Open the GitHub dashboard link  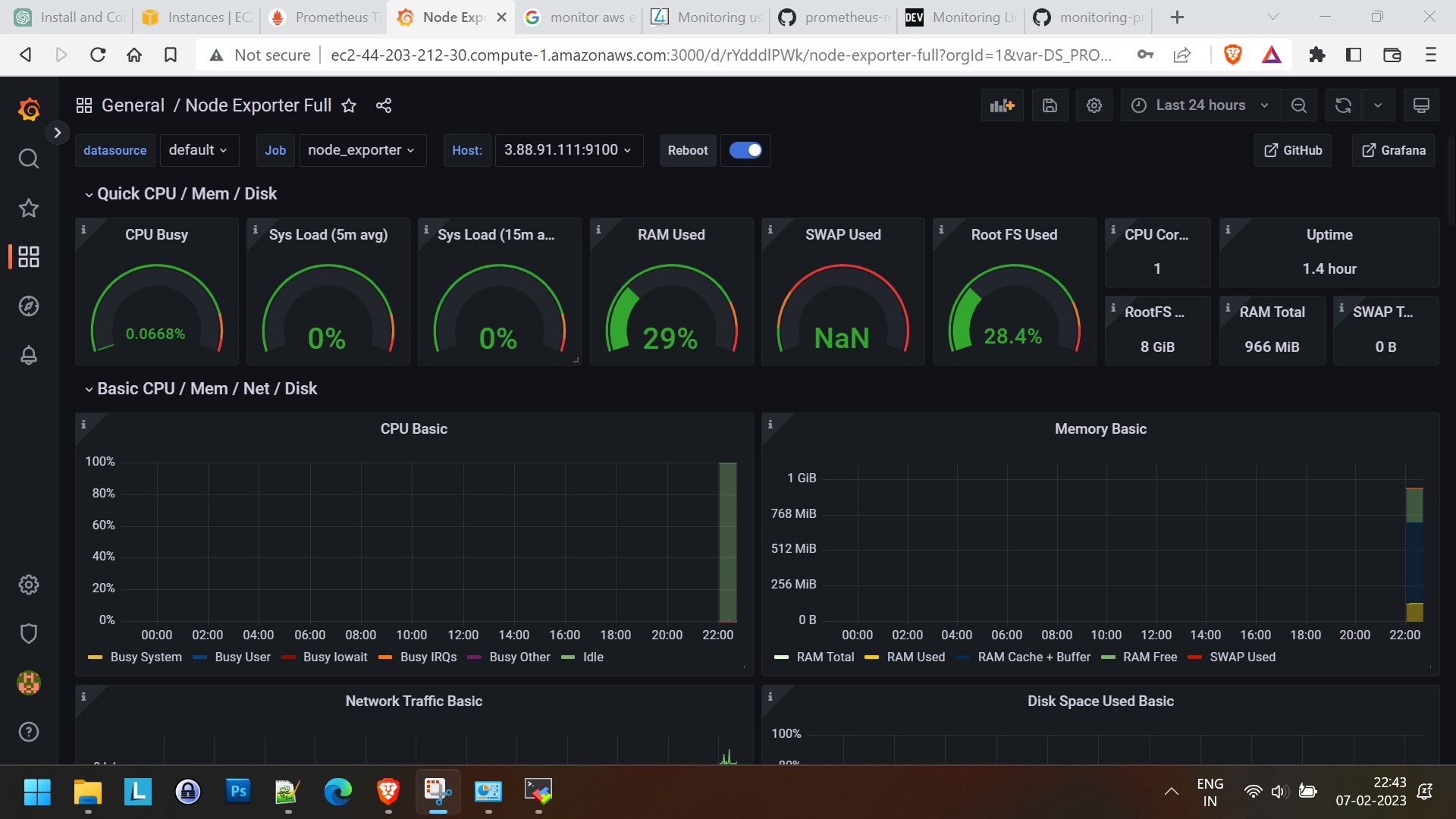(x=1293, y=150)
